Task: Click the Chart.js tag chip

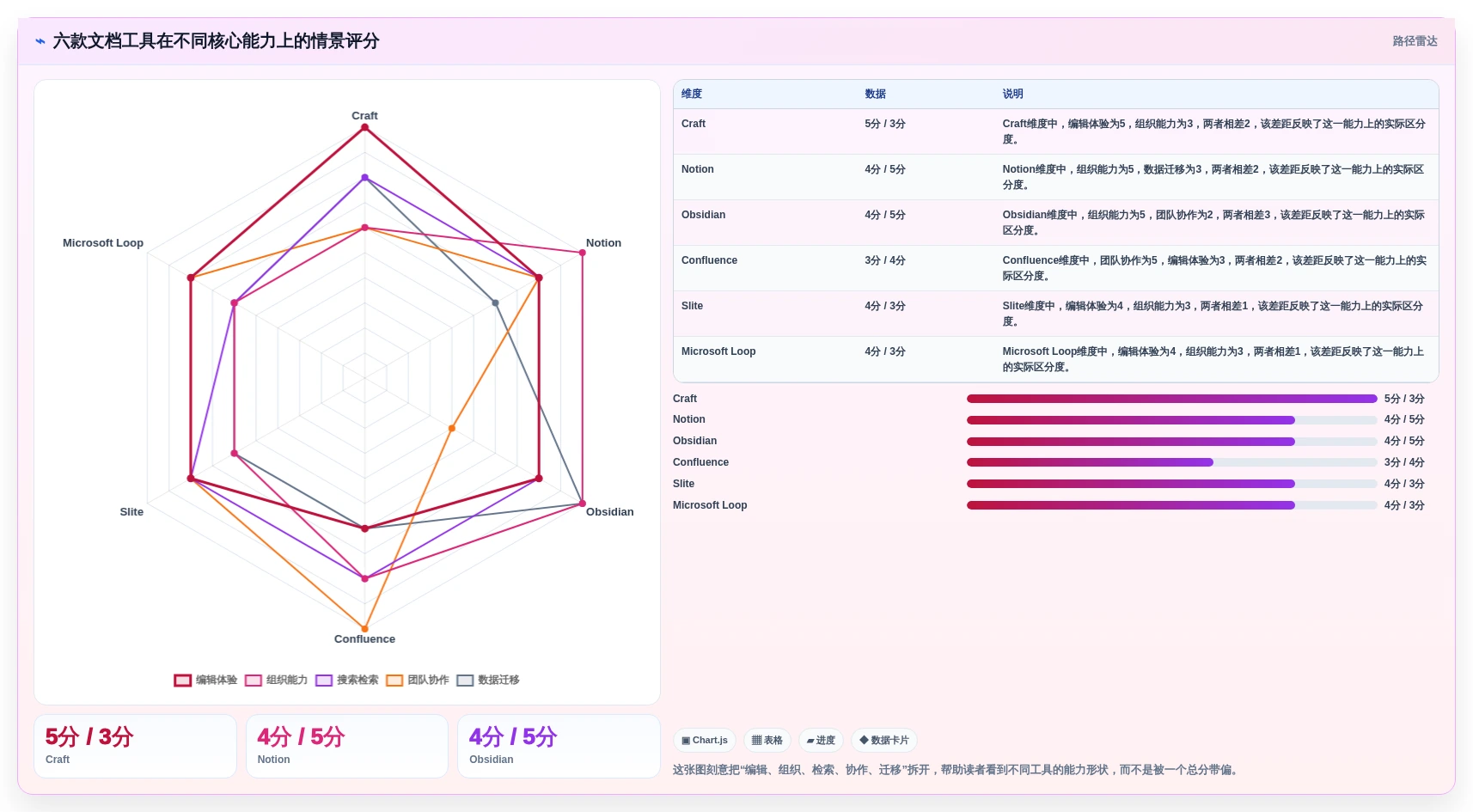Action: point(705,740)
